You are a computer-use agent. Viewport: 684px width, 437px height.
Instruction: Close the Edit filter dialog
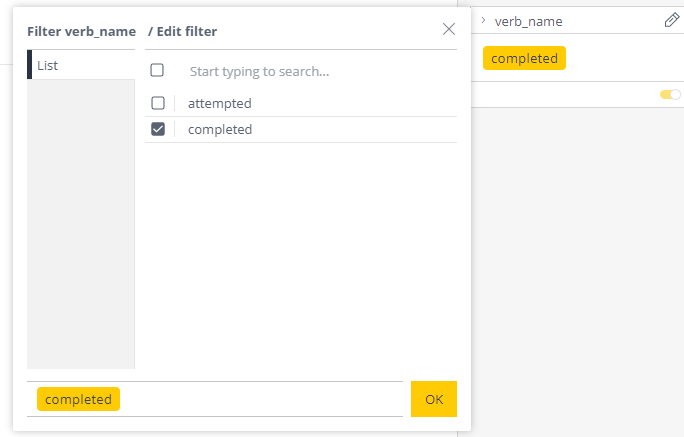pos(448,29)
